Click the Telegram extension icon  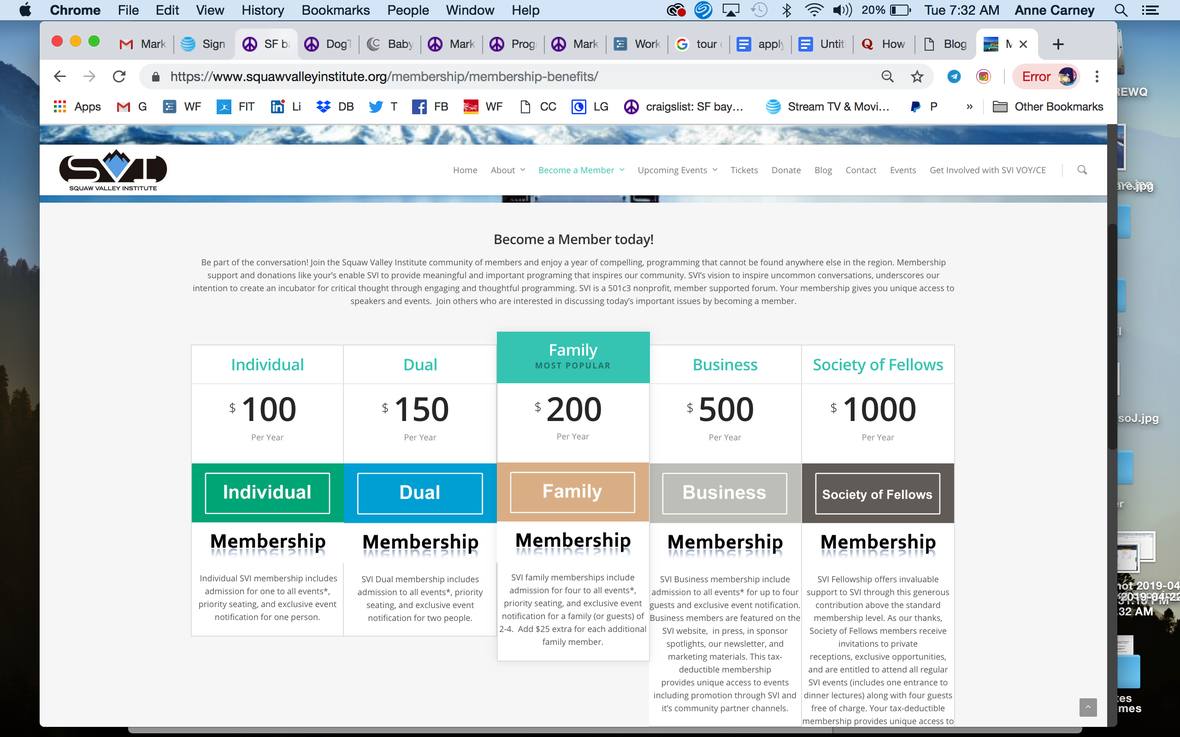(x=953, y=76)
